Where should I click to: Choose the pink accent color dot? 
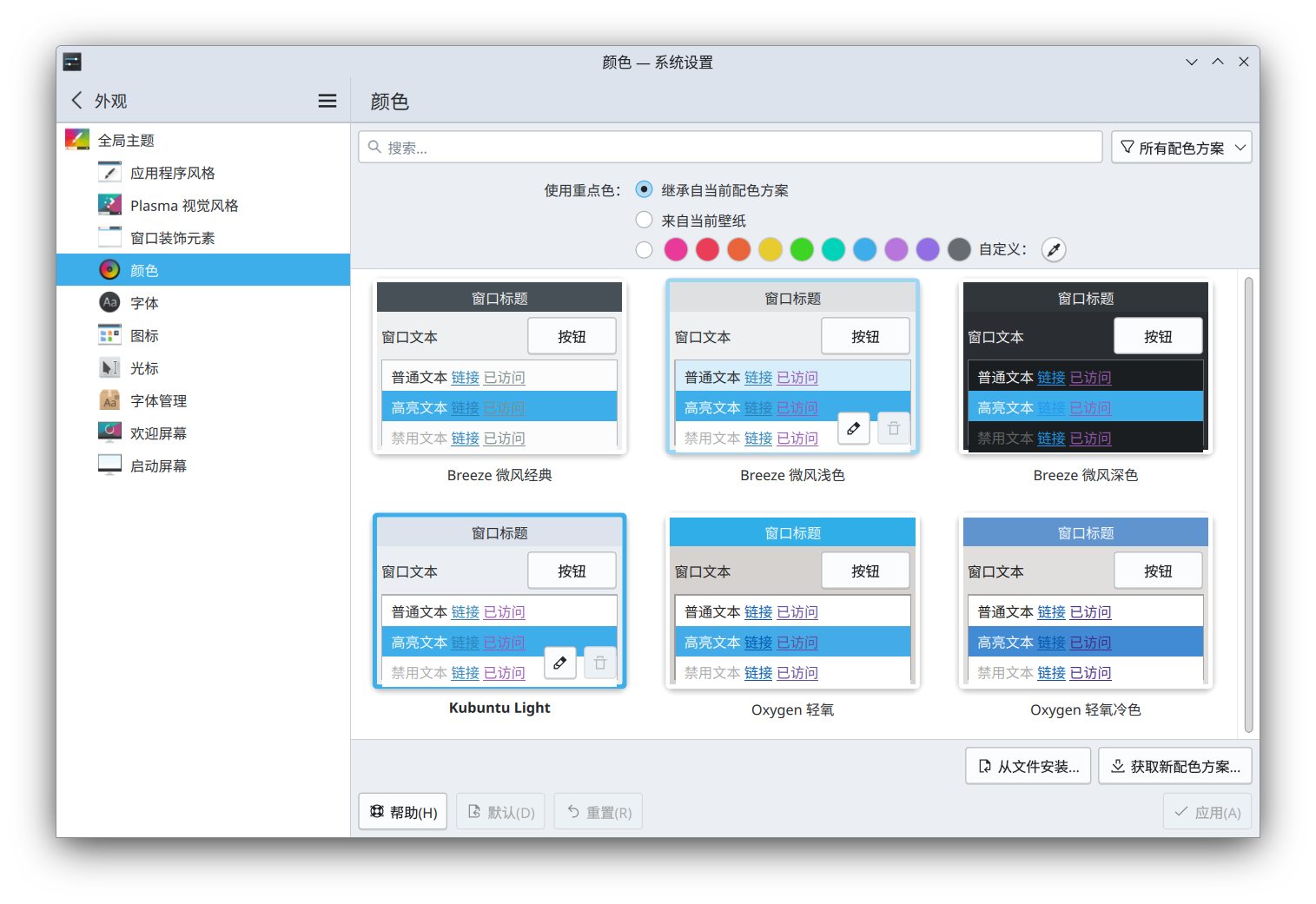point(676,250)
